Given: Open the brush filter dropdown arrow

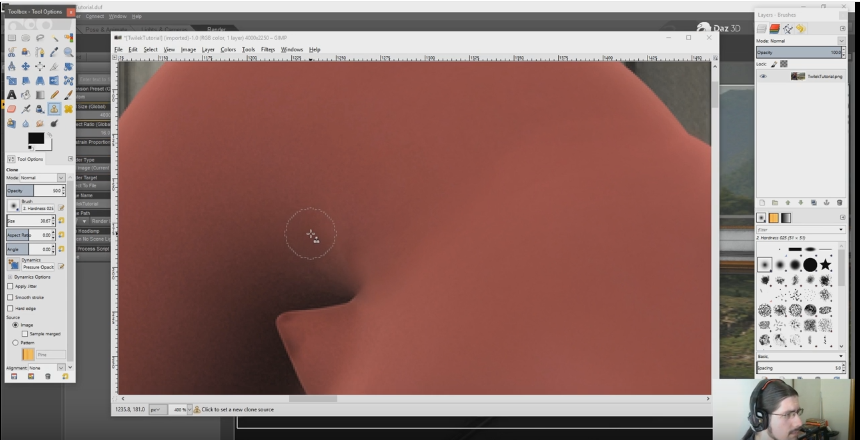Looking at the screenshot, I should point(841,230).
